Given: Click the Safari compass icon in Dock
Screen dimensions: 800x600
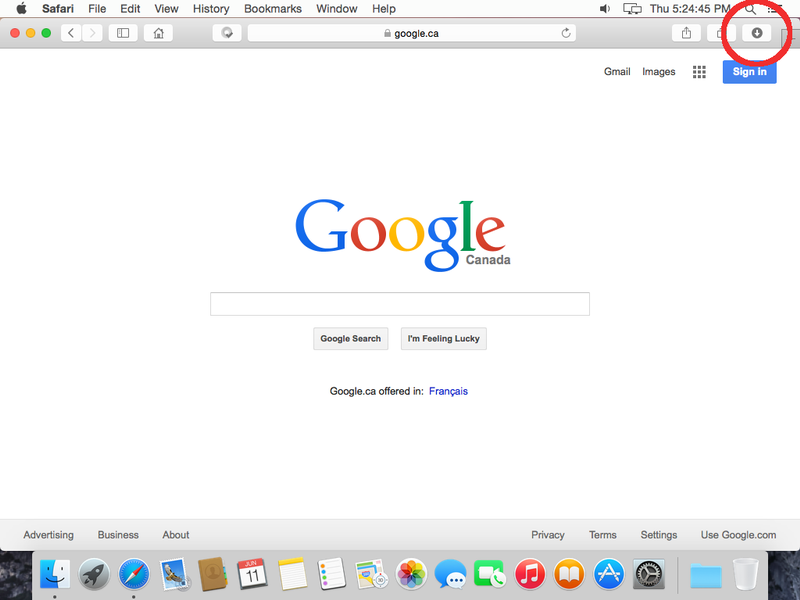Looking at the screenshot, I should [134, 573].
